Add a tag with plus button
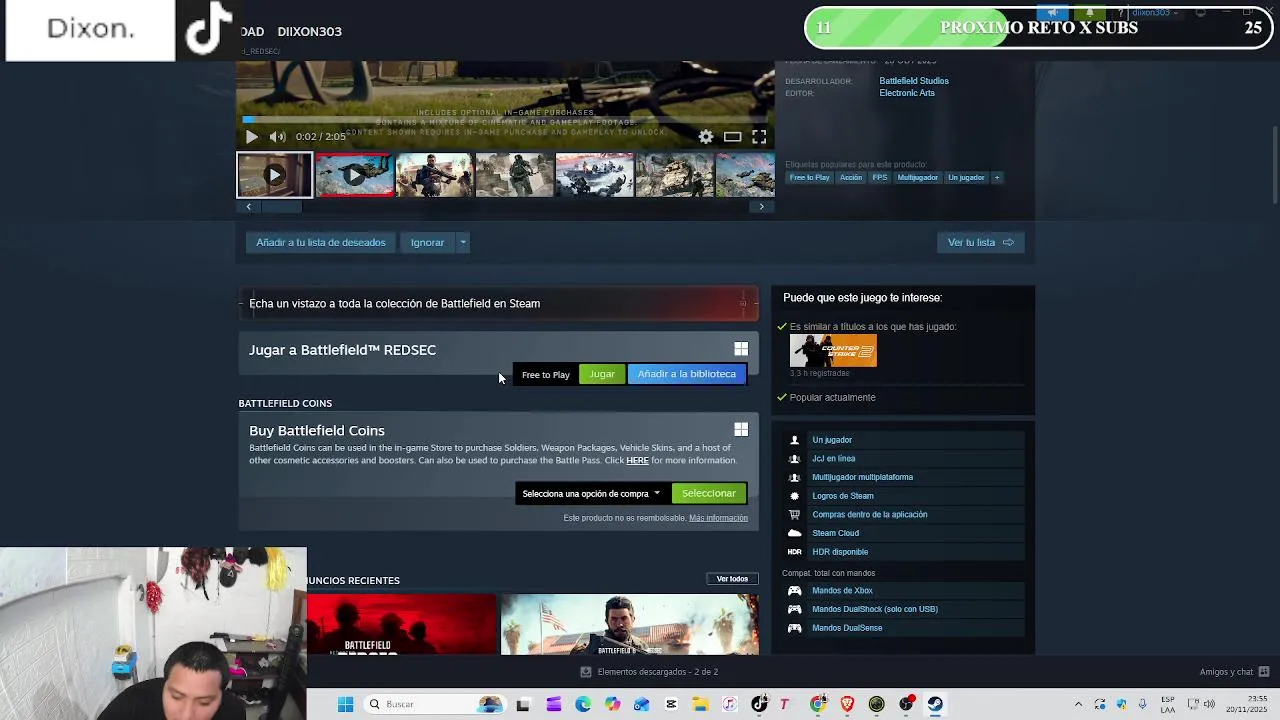 pos(996,178)
